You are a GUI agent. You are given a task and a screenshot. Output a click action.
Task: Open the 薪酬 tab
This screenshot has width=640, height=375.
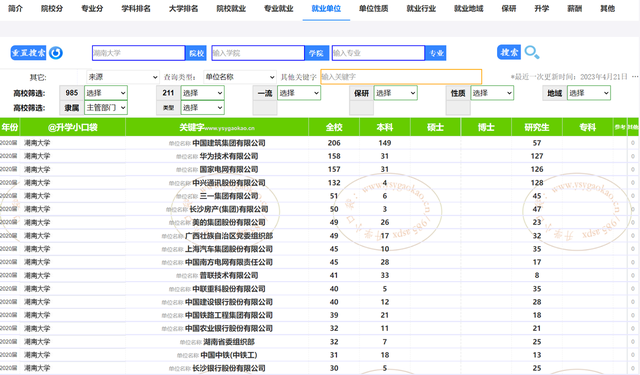click(x=575, y=8)
